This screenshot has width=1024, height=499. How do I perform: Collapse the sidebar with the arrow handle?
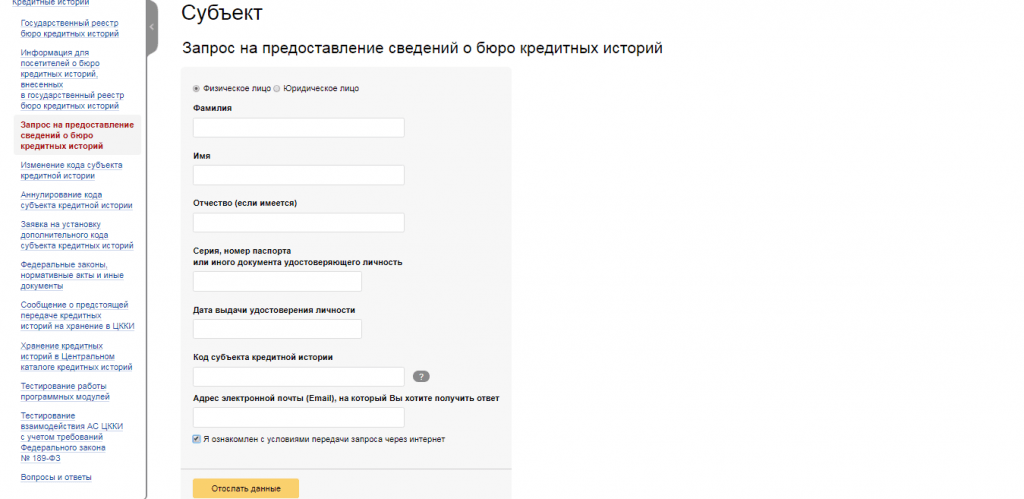(152, 27)
